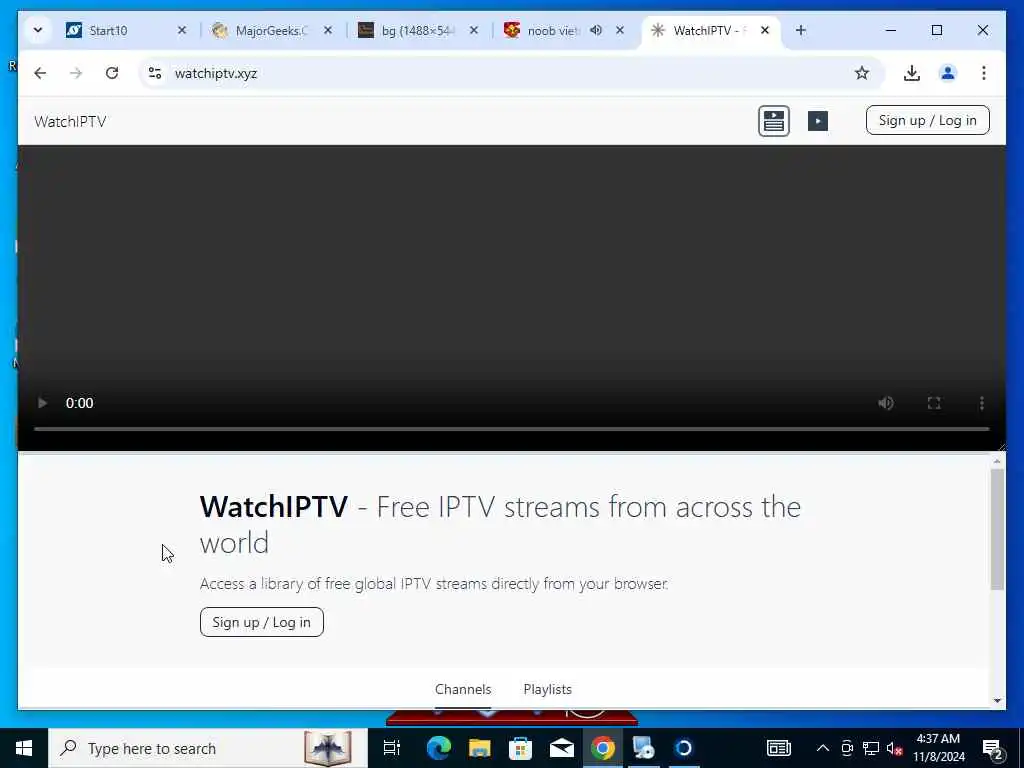Click the small play icon in WatchIPTV header
The width and height of the screenshot is (1024, 768).
click(x=818, y=121)
